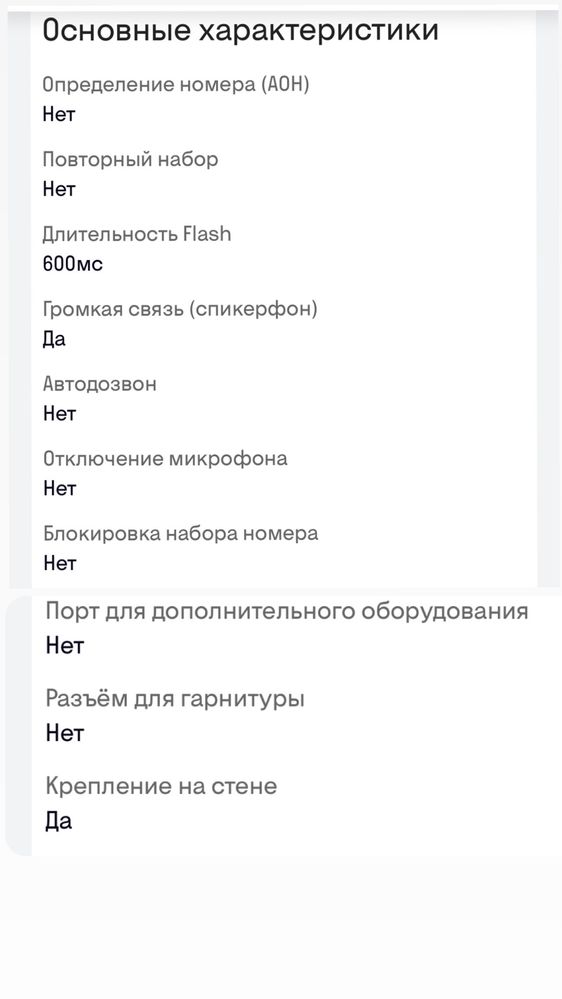Select Порт для дополнительного оборудования label
Image resolution: width=562 pixels, height=999 pixels.
click(287, 612)
